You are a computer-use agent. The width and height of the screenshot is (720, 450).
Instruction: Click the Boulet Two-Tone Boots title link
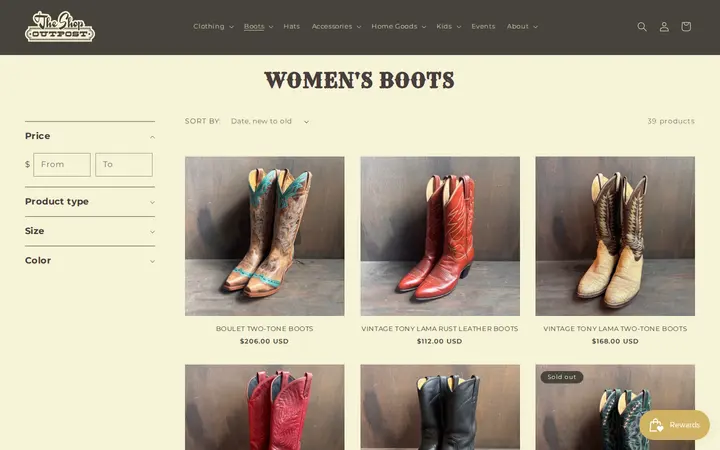coord(264,329)
